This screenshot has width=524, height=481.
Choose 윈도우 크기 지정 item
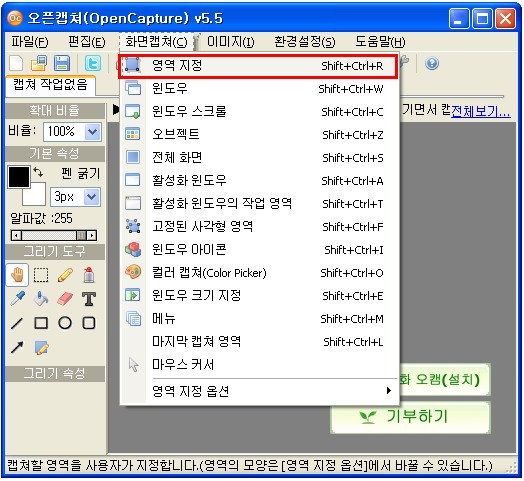tap(259, 295)
